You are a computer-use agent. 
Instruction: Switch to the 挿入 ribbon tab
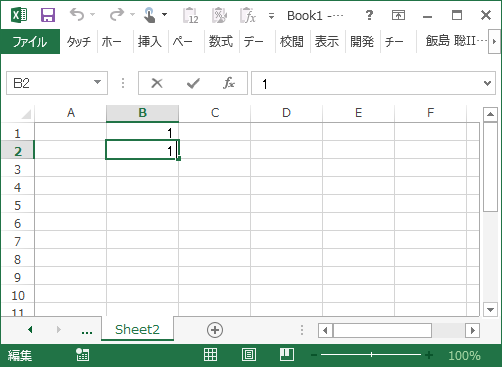(150, 42)
